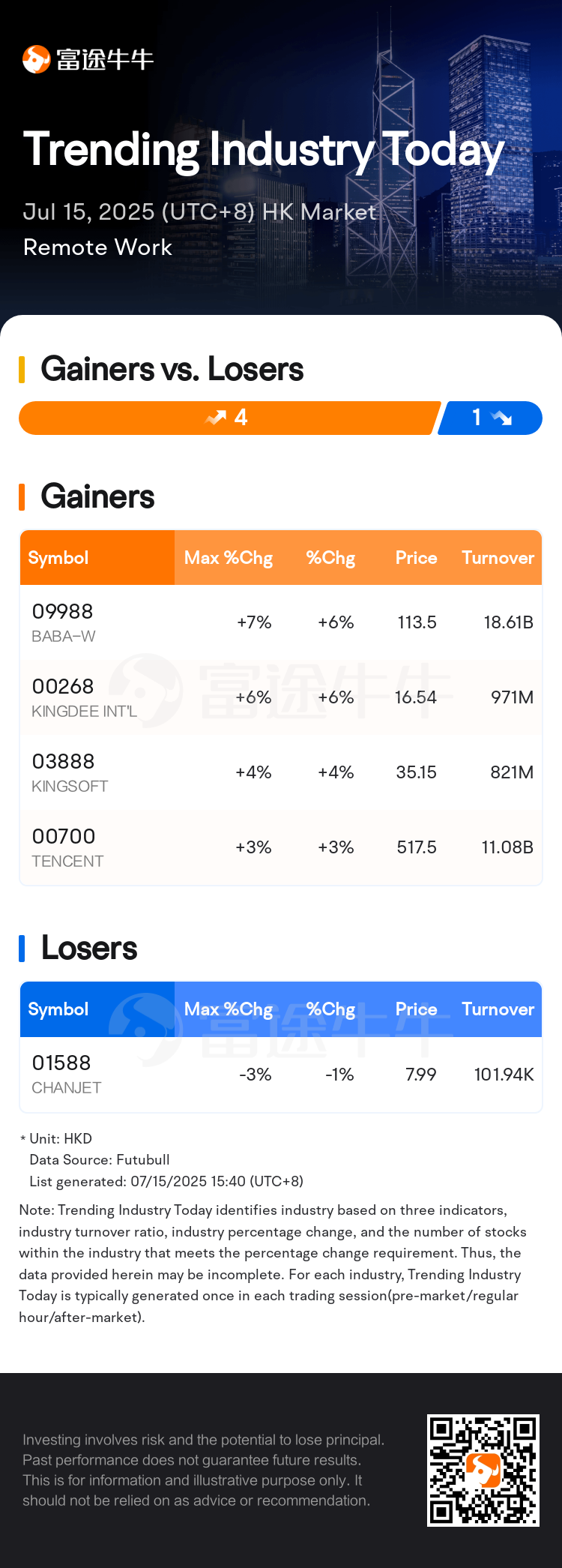Select the blue losers bar segment
Viewport: 562px width, 1568px height.
pos(490,418)
